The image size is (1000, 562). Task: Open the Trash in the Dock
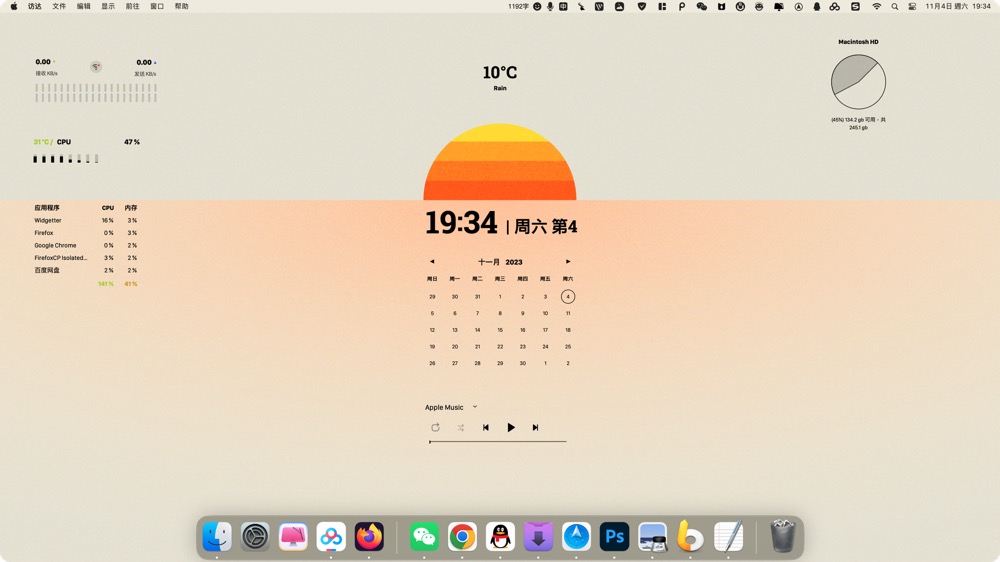pos(782,537)
